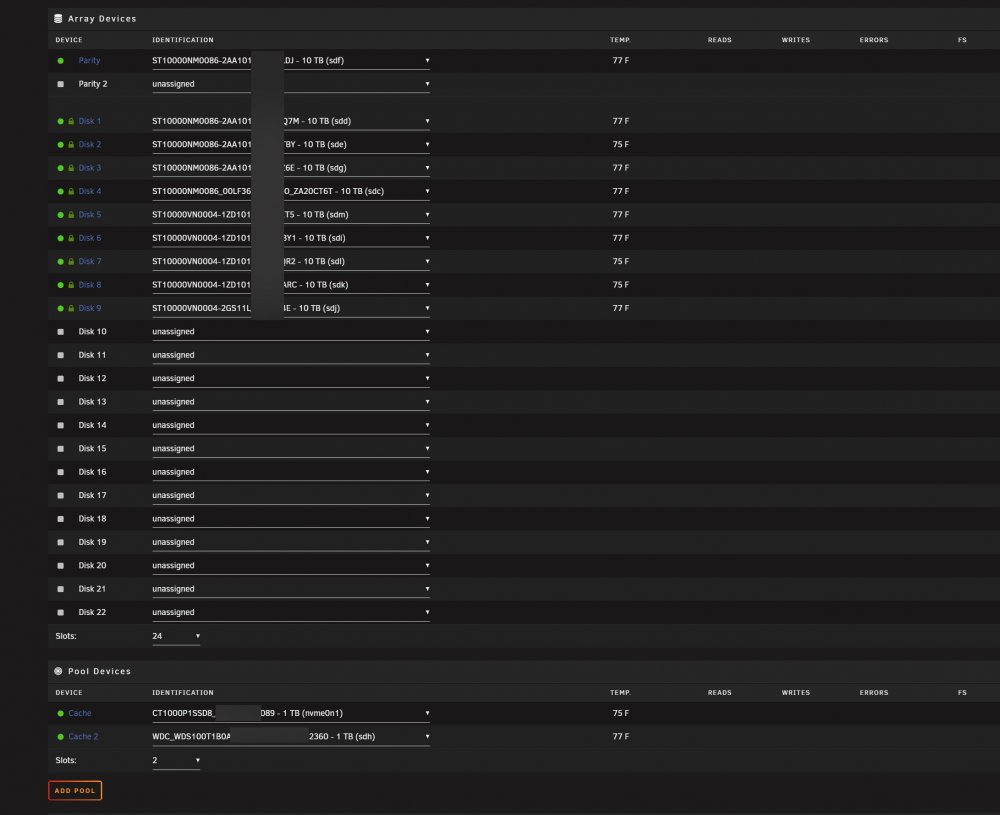Open the Parity device link
Image resolution: width=1000 pixels, height=815 pixels.
[x=89, y=61]
